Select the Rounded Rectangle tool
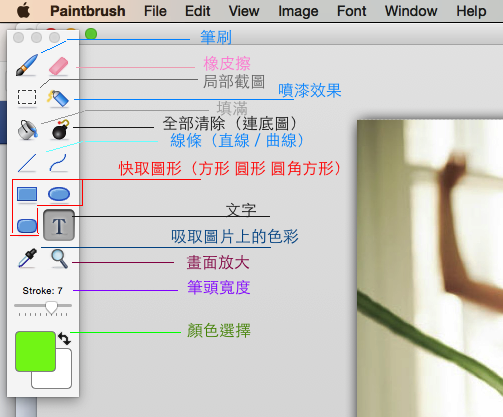This screenshot has height=417, width=503. (x=27, y=226)
